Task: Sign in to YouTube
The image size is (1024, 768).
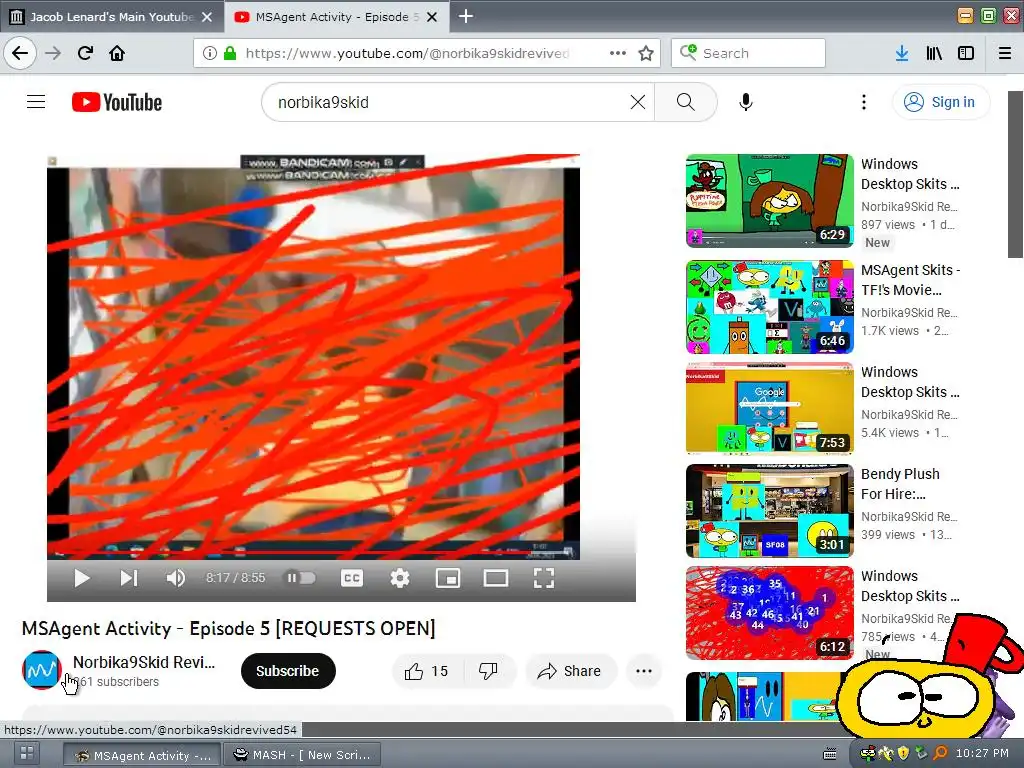Action: click(940, 102)
